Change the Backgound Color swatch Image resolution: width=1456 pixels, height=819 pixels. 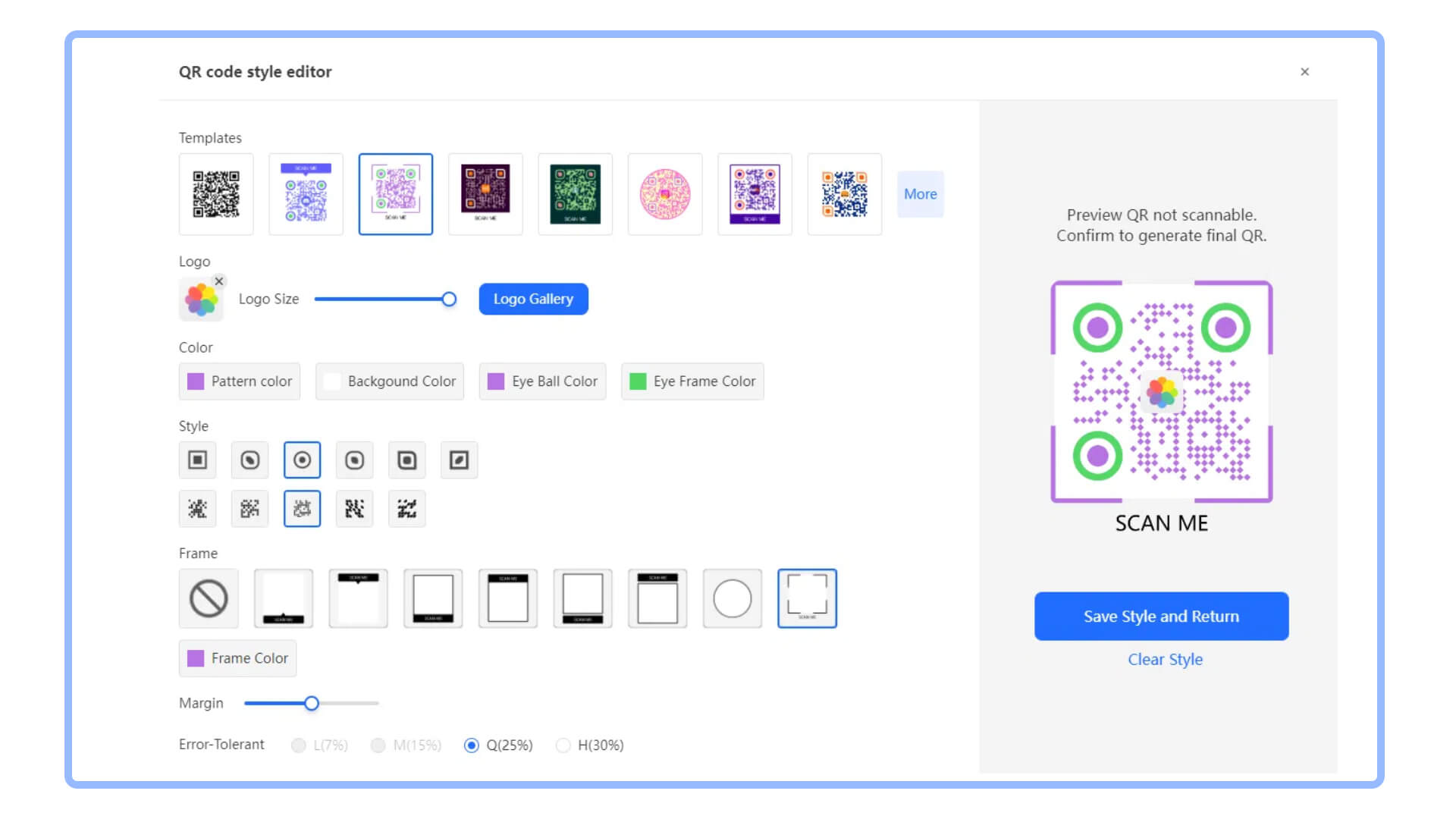[x=390, y=381]
